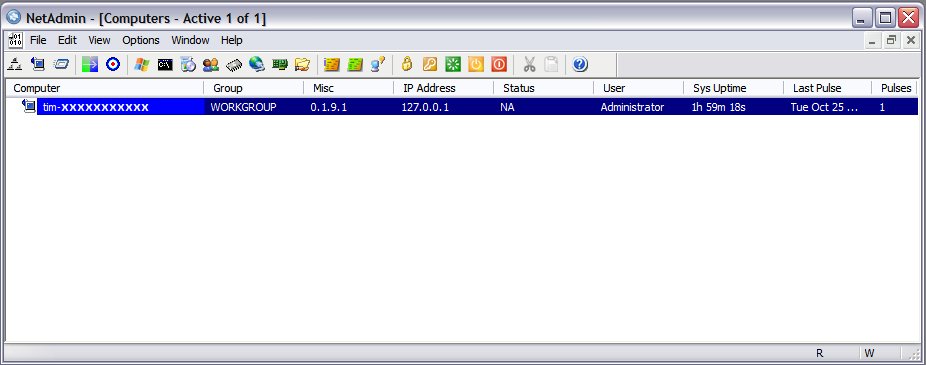926x365 pixels.
Task: Click the stacked windows toolbar icon
Action: [x=61, y=64]
